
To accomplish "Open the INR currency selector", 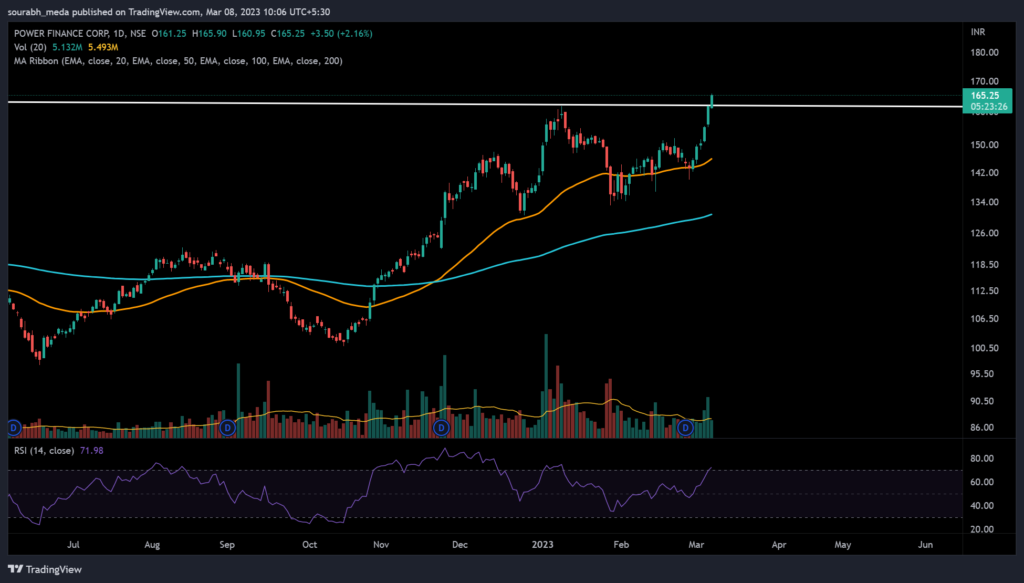I will (980, 32).
